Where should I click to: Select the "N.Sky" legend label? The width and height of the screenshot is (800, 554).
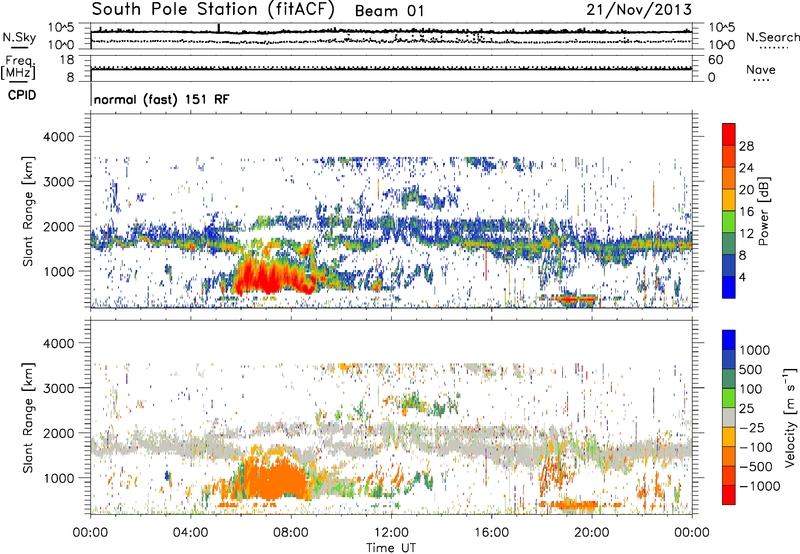pos(19,37)
